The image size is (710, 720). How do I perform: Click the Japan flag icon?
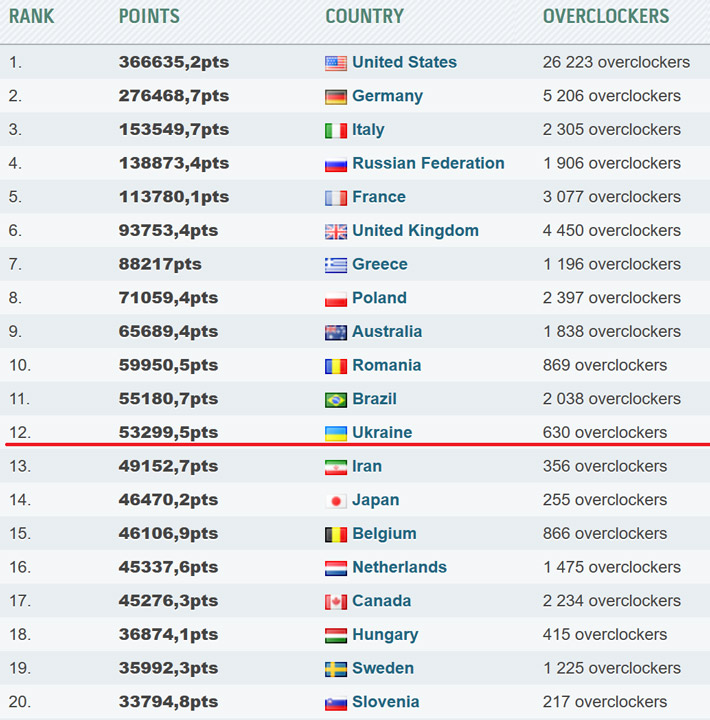336,501
